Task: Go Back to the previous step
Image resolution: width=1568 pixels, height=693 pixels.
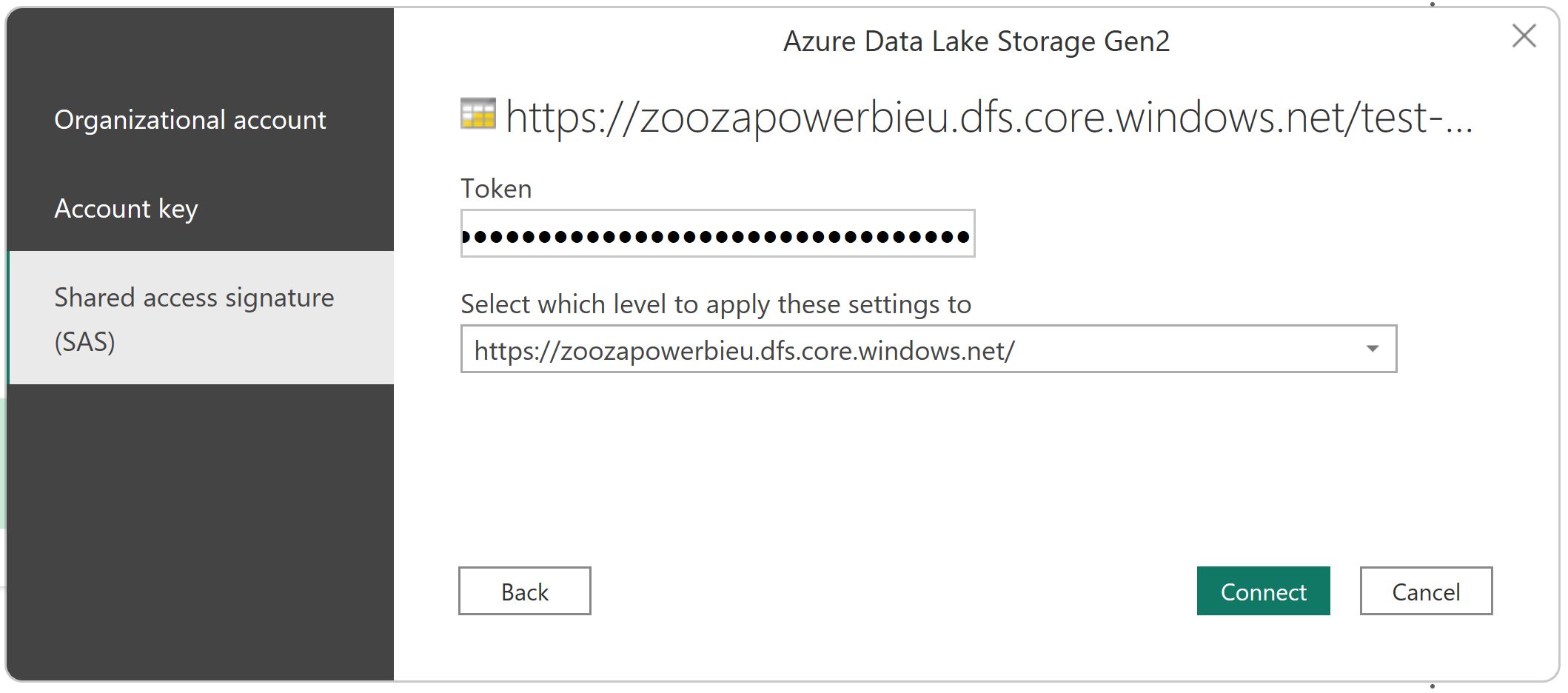Action: click(x=524, y=591)
